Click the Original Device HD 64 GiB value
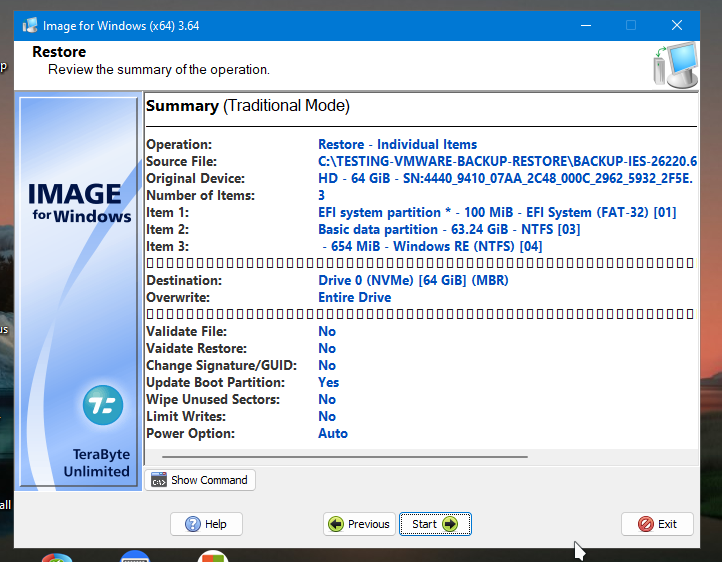722x562 pixels. tap(506, 179)
